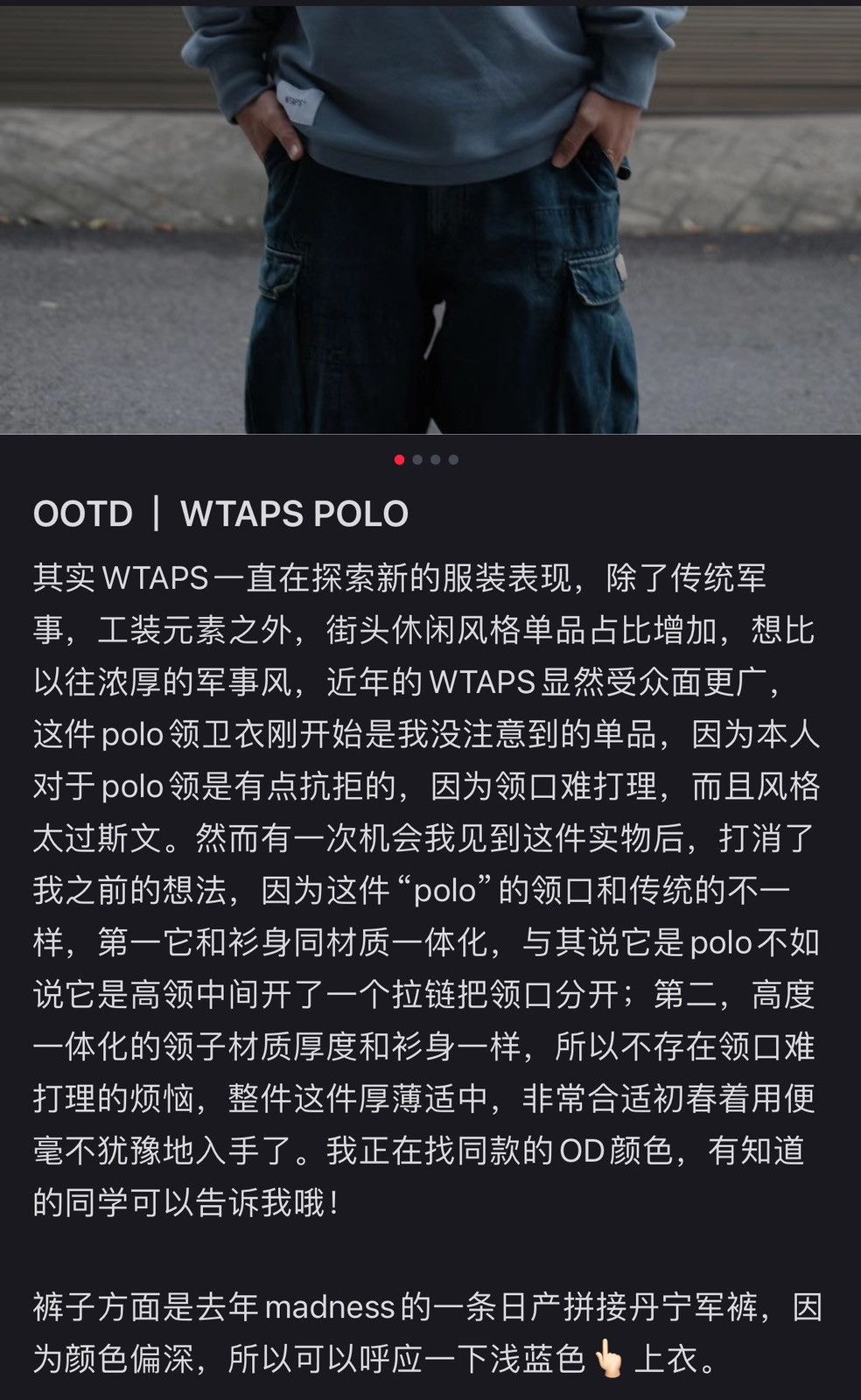
Task: Tap the white WTAPS tag on sweatshirt
Action: [x=295, y=101]
